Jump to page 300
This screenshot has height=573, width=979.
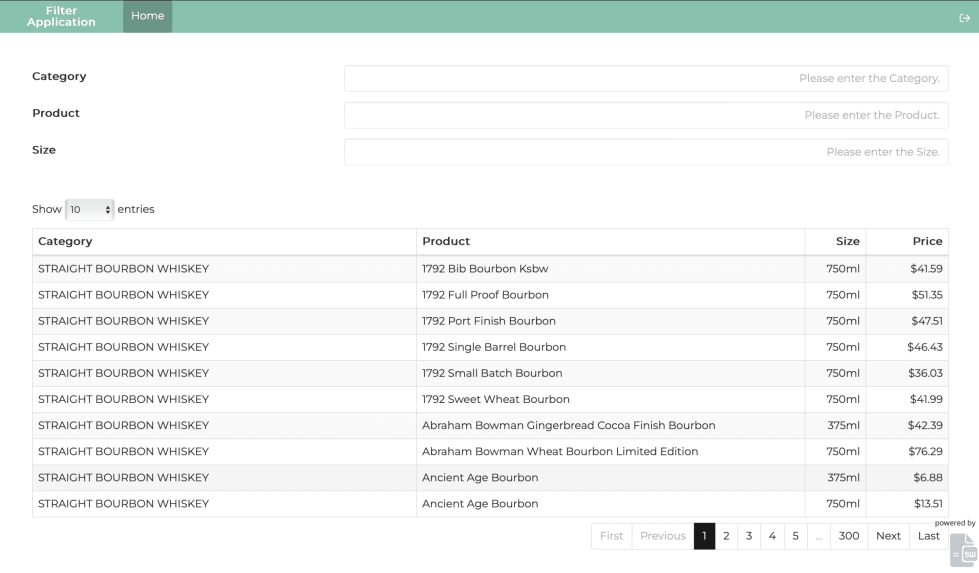click(849, 536)
